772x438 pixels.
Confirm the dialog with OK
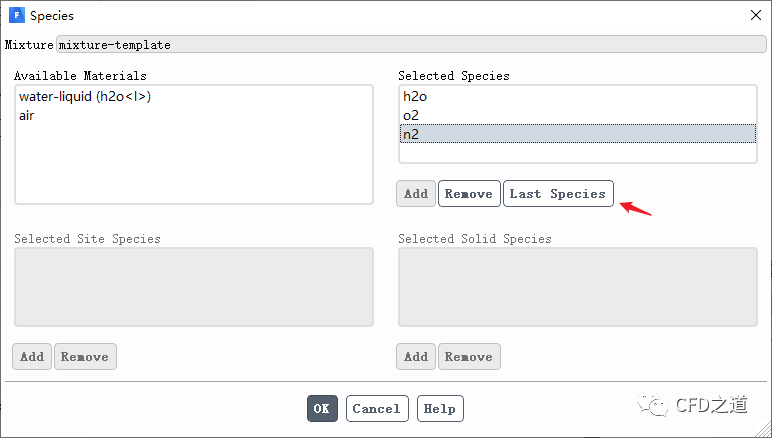point(321,408)
